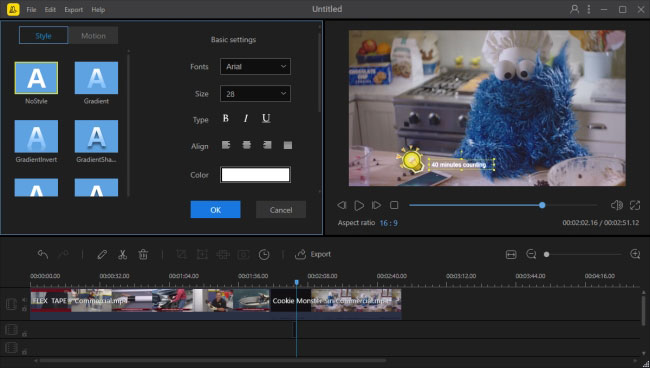Image resolution: width=650 pixels, height=368 pixels.
Task: Open the Fonts dropdown showing Arial
Action: pos(255,66)
